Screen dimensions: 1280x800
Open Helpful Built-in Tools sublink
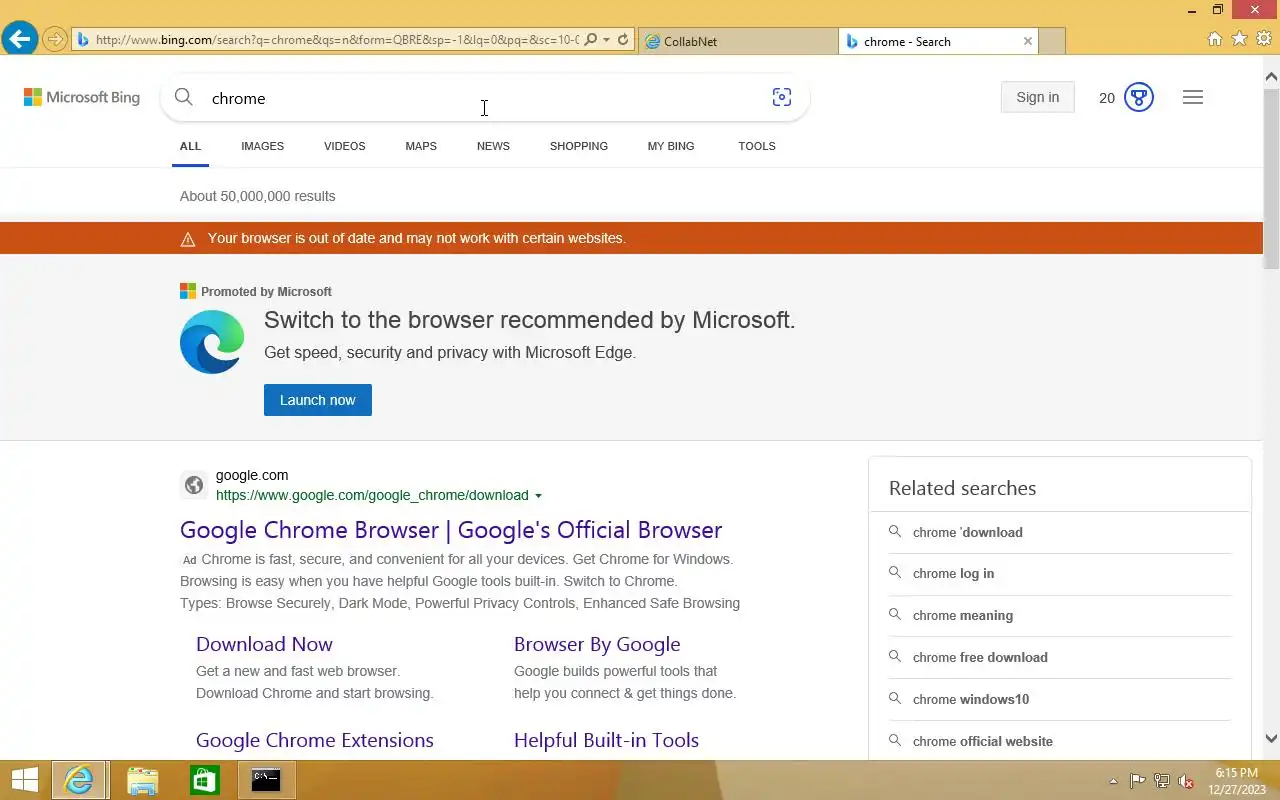tap(606, 740)
